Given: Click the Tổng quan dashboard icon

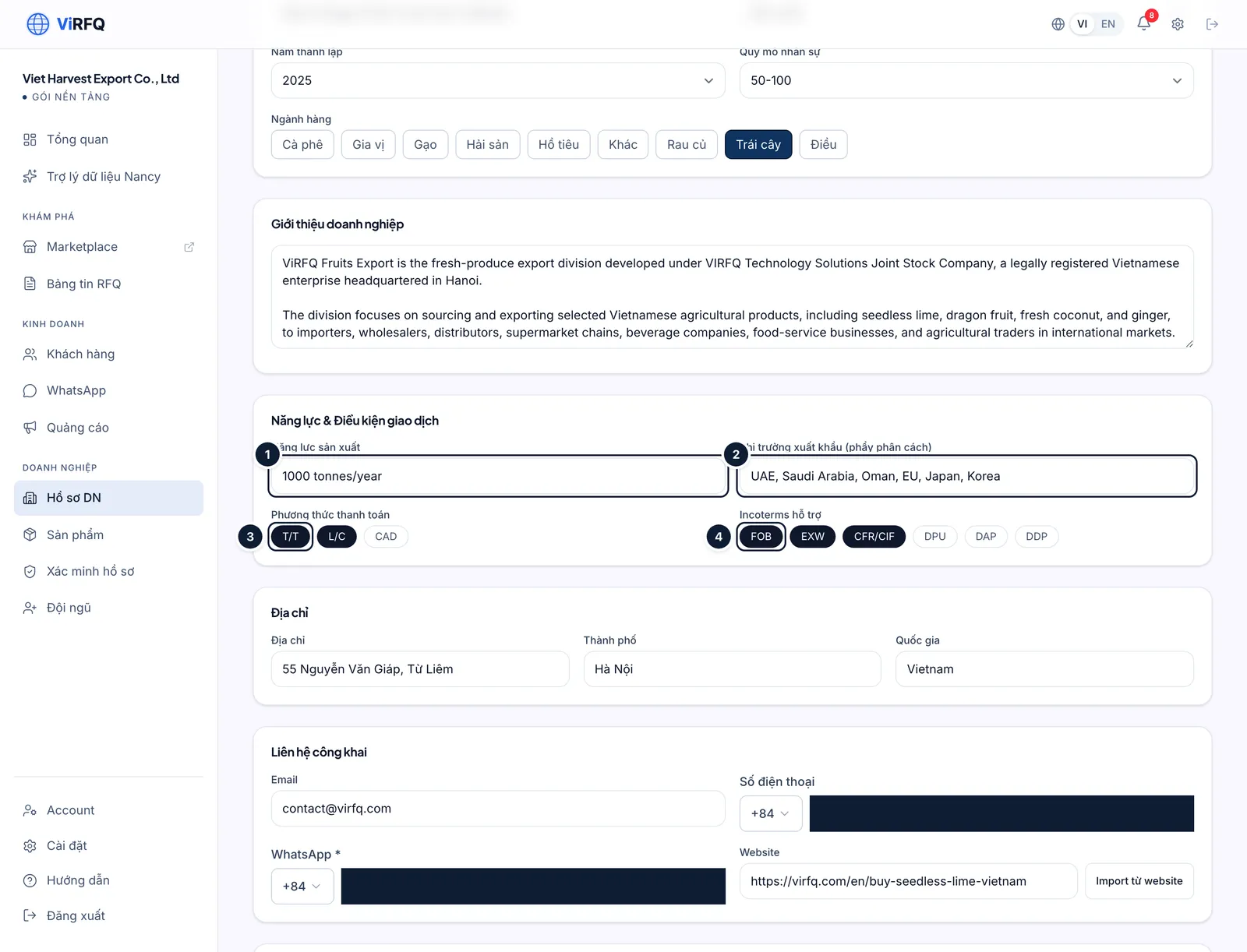Looking at the screenshot, I should point(30,139).
